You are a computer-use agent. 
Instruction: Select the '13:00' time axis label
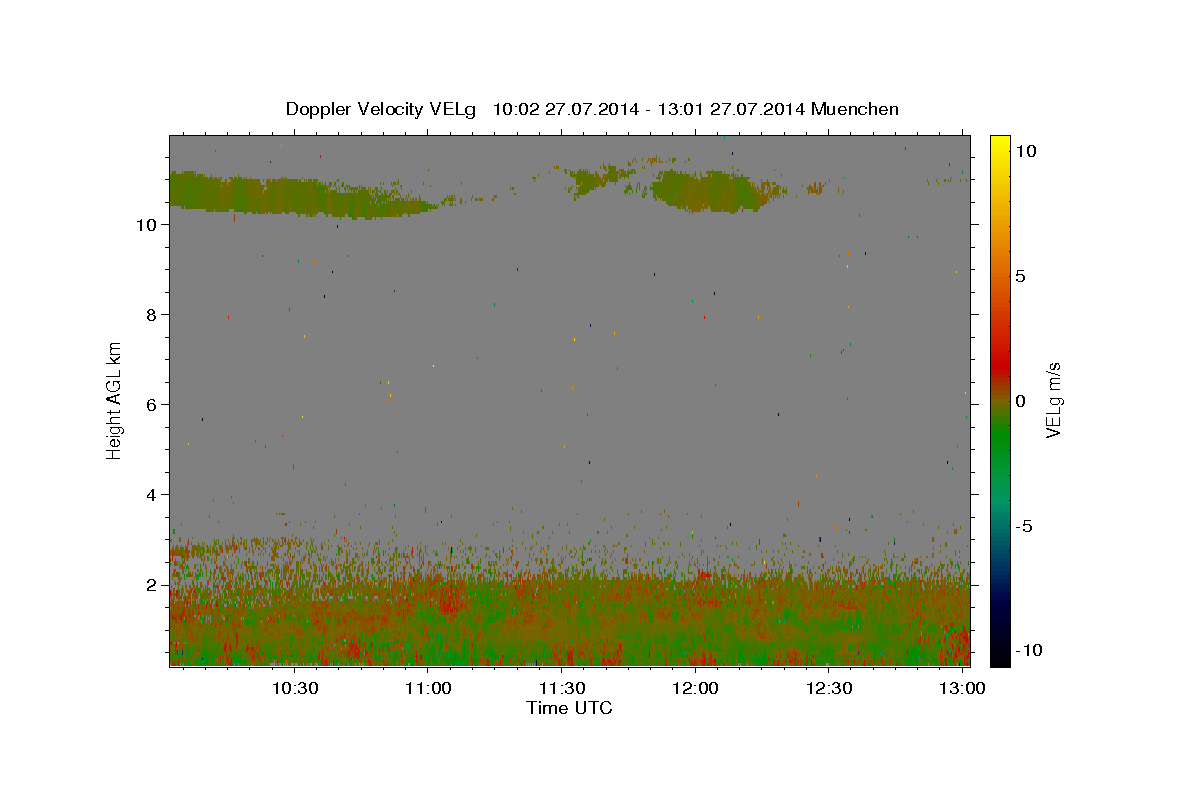pos(962,688)
